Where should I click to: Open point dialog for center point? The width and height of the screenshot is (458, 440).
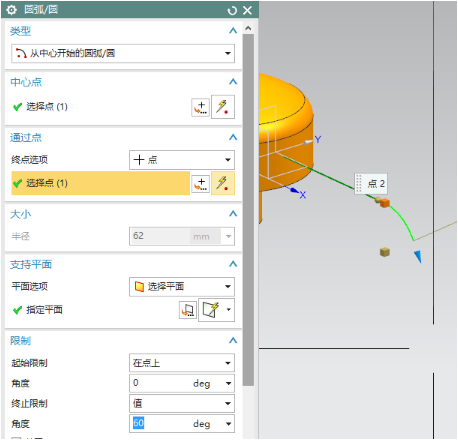pyautogui.click(x=200, y=107)
